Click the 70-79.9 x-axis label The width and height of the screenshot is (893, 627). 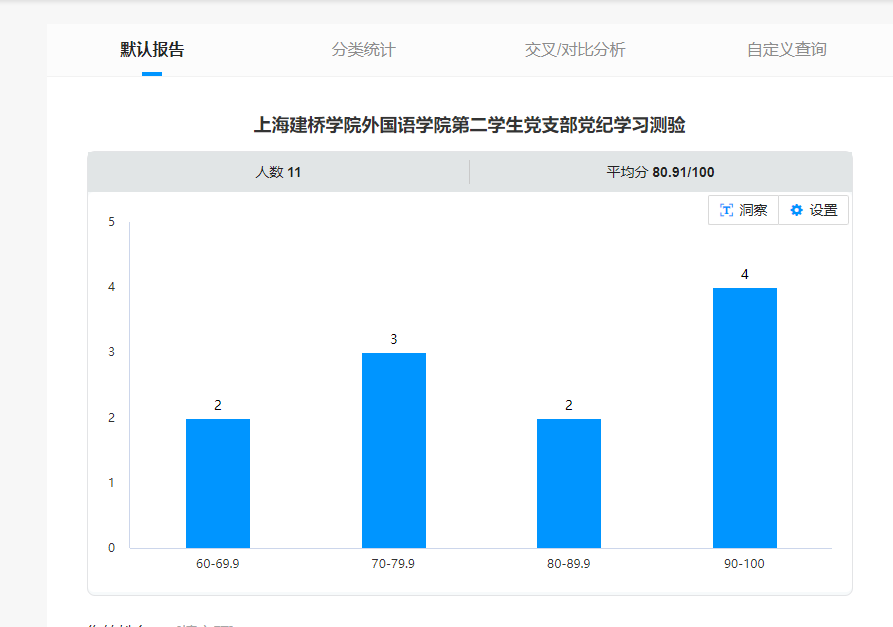point(393,564)
